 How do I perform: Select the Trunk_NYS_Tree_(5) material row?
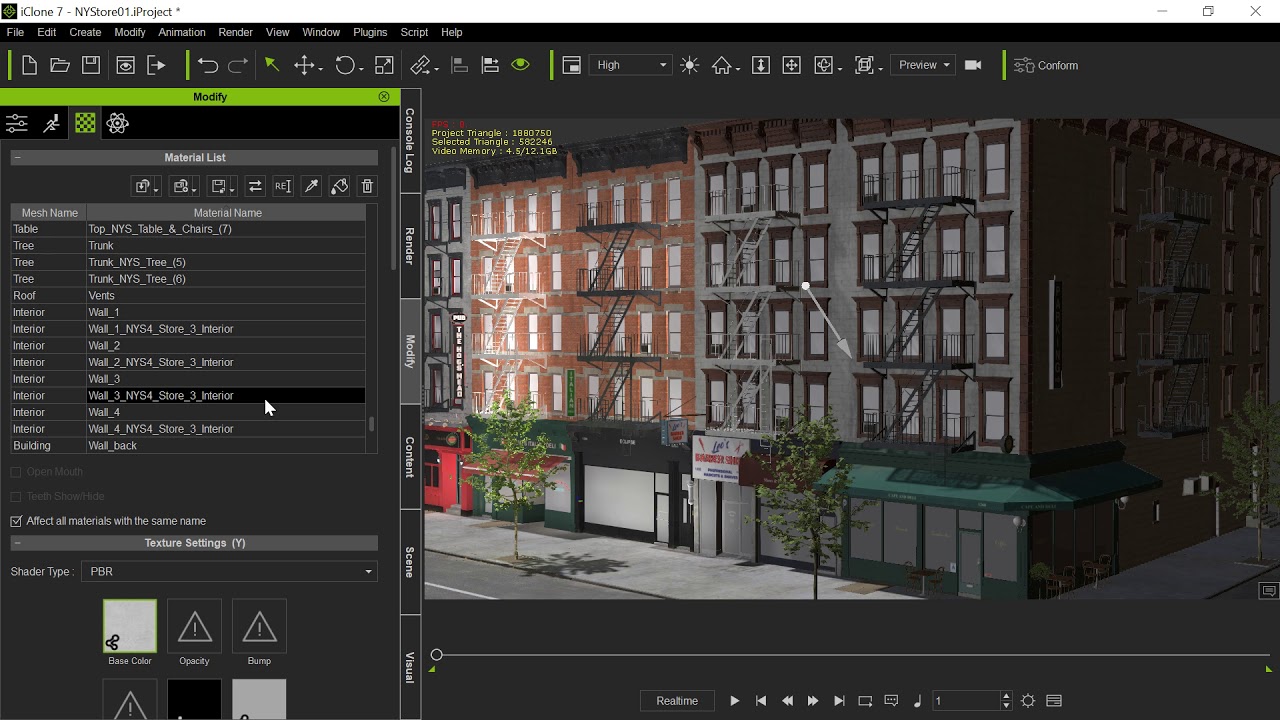pyautogui.click(x=188, y=262)
